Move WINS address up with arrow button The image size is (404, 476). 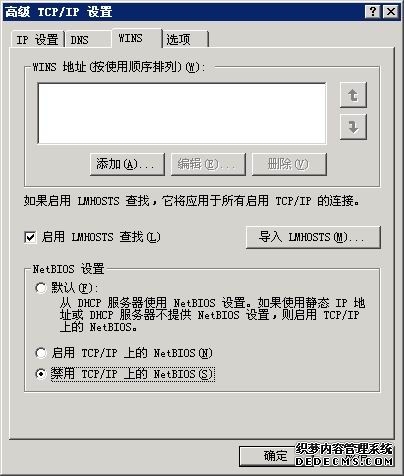click(x=353, y=95)
